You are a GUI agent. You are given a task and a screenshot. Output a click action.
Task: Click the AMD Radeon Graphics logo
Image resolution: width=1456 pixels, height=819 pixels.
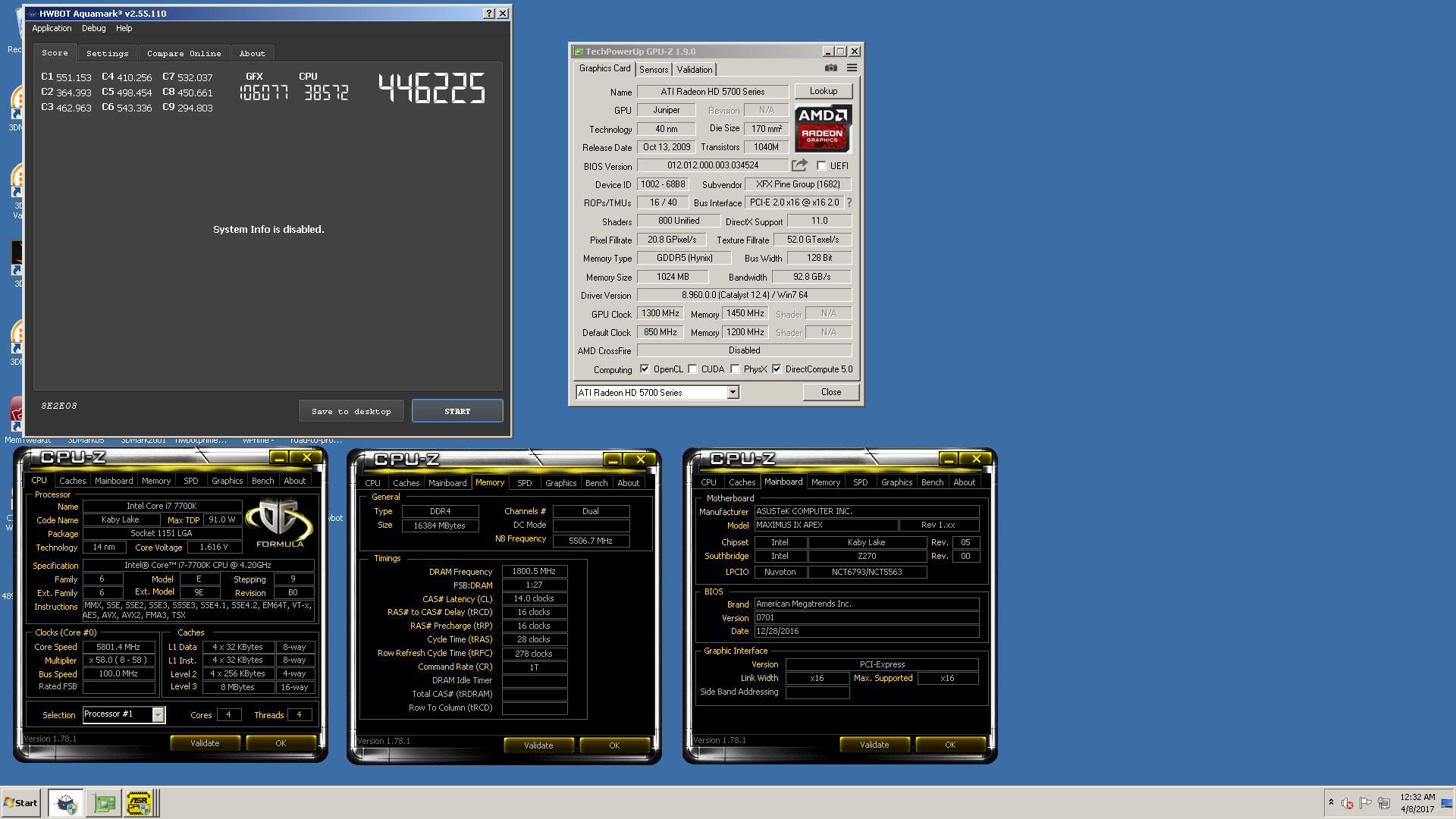point(824,129)
